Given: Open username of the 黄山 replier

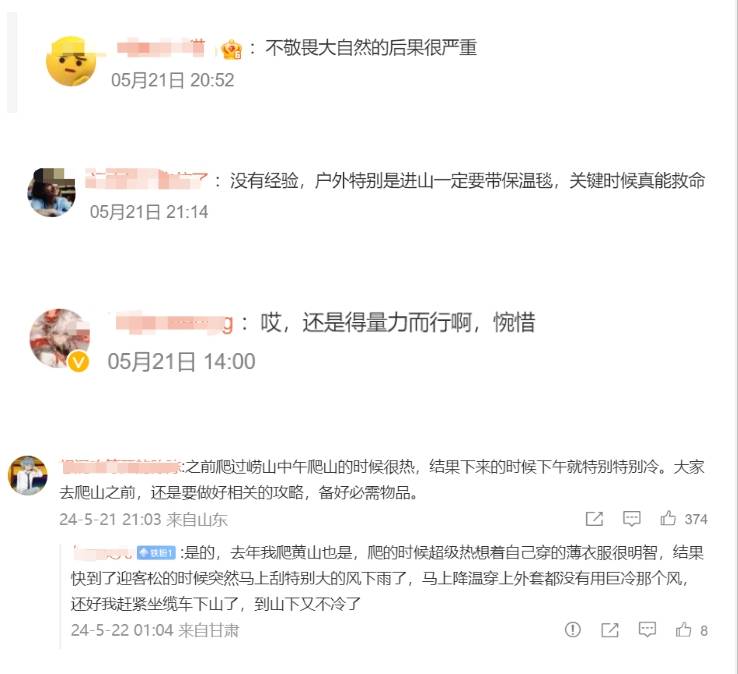Looking at the screenshot, I should tap(103, 552).
